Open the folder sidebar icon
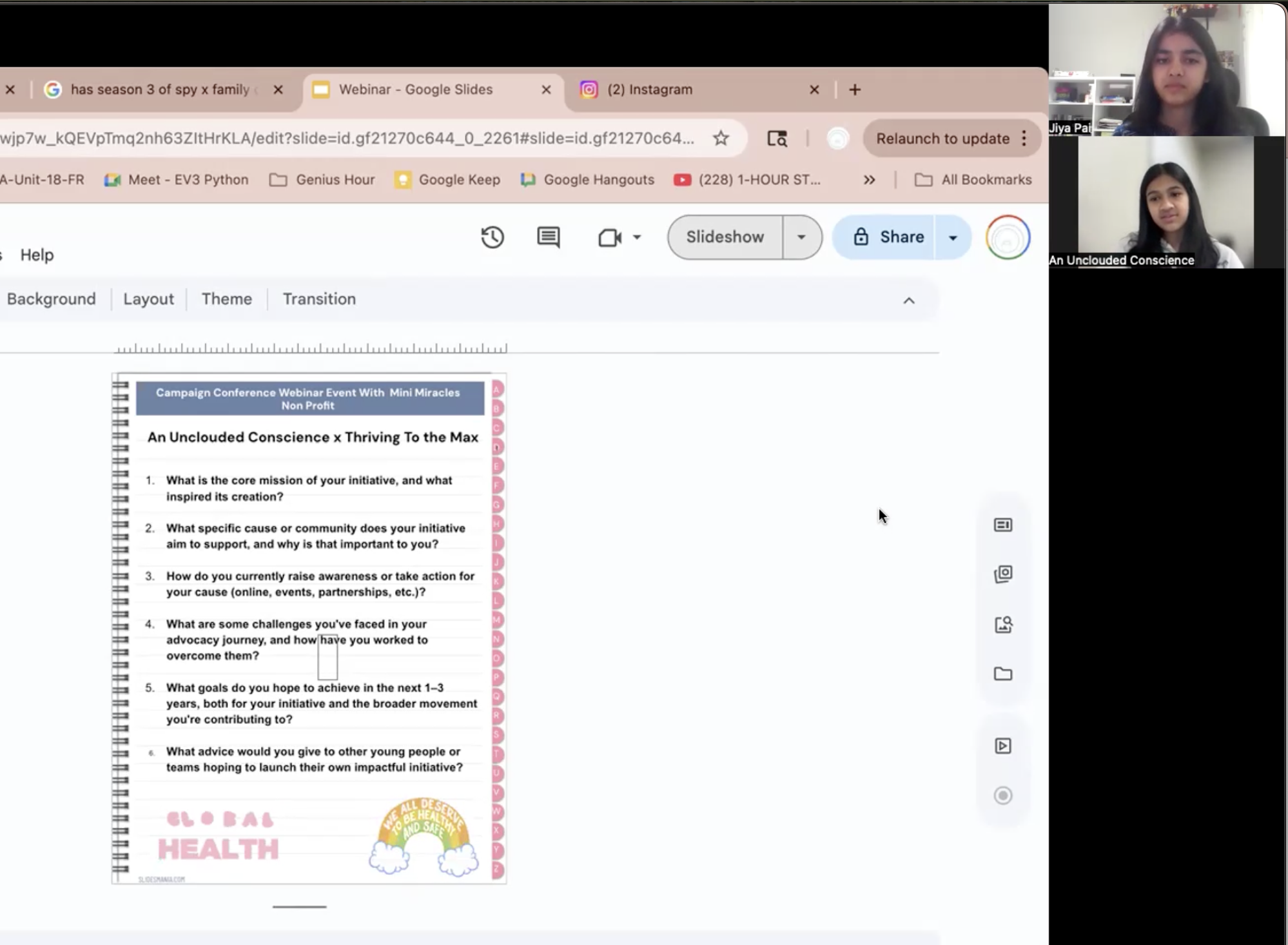1288x945 pixels. point(1002,674)
